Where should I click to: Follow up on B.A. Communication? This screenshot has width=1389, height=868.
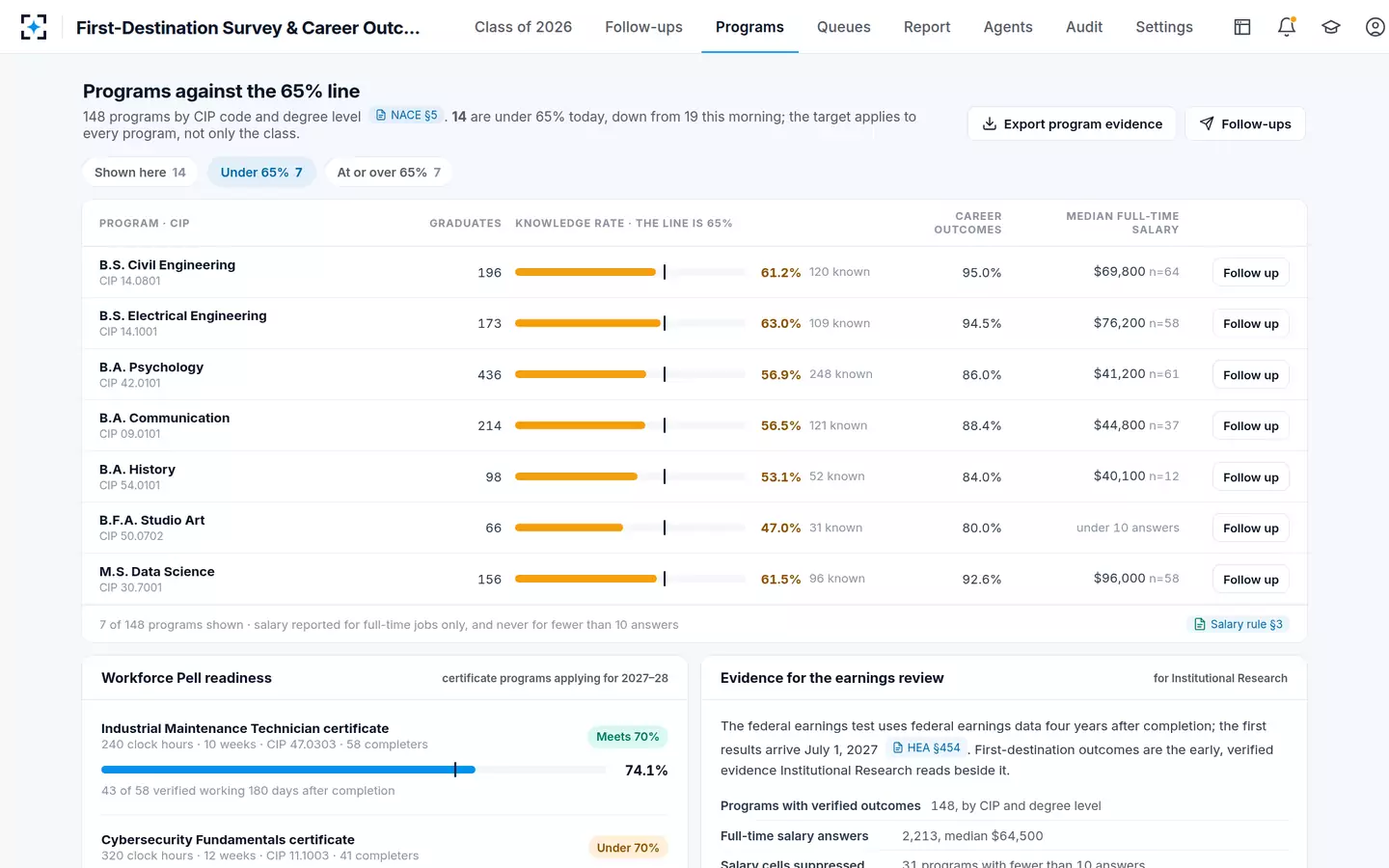[x=1250, y=426]
